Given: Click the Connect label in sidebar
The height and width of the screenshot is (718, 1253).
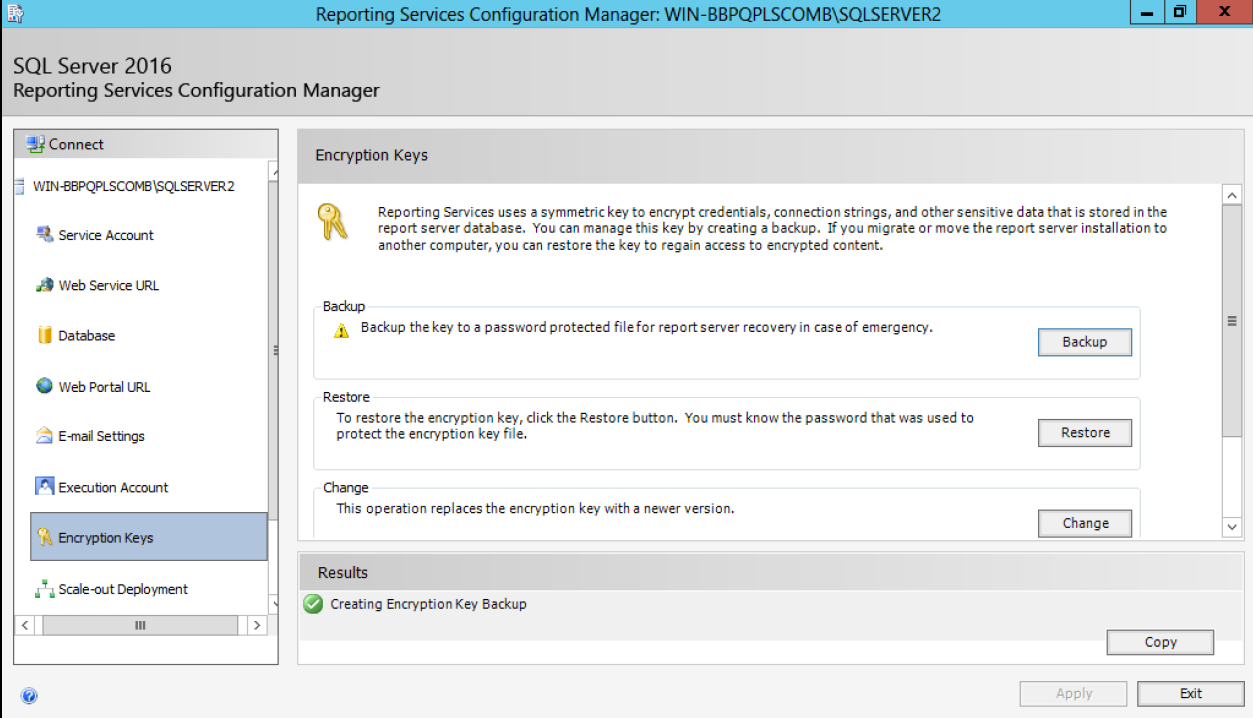Looking at the screenshot, I should [x=76, y=144].
